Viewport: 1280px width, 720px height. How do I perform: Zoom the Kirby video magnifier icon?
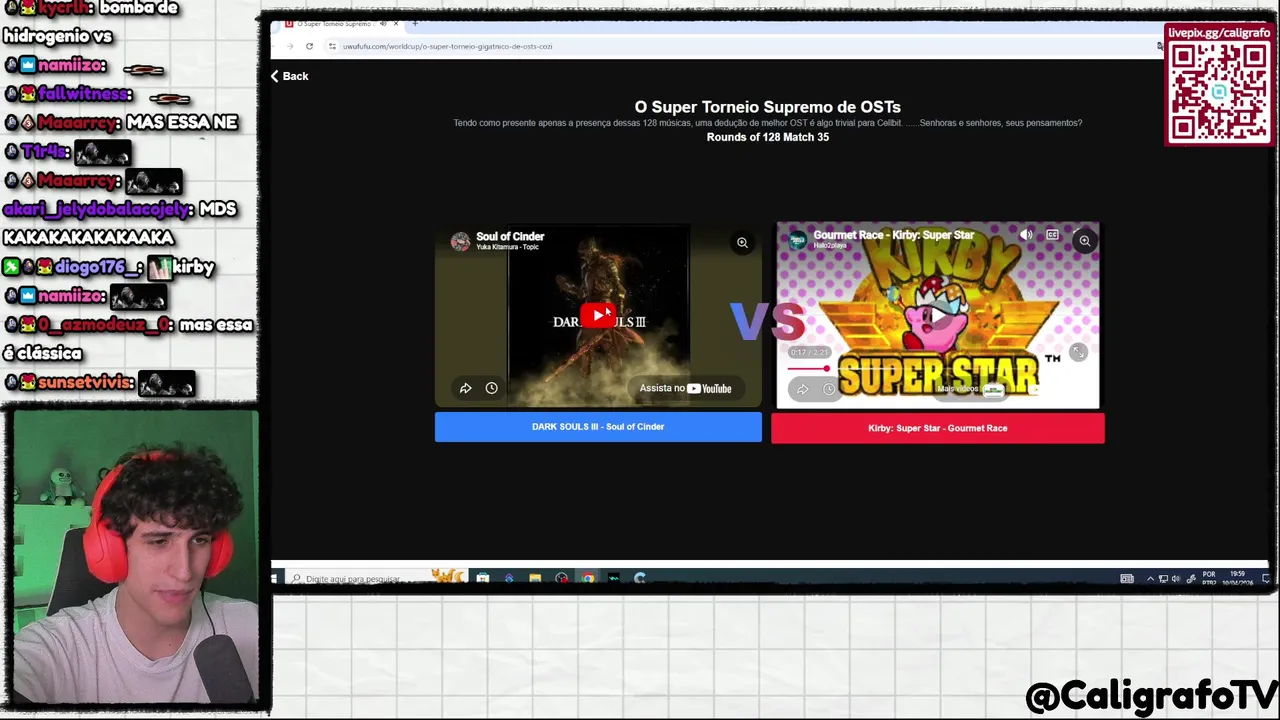(x=1084, y=240)
